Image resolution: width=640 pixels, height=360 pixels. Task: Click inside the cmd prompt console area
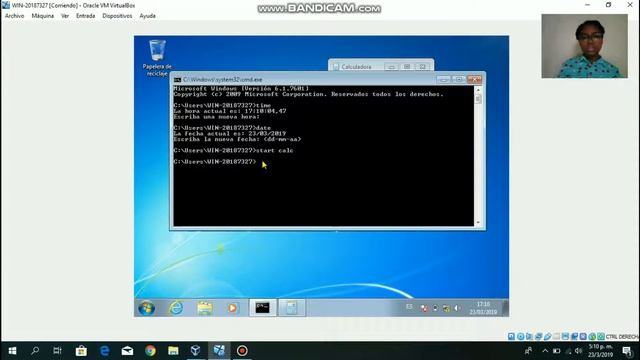point(324,156)
